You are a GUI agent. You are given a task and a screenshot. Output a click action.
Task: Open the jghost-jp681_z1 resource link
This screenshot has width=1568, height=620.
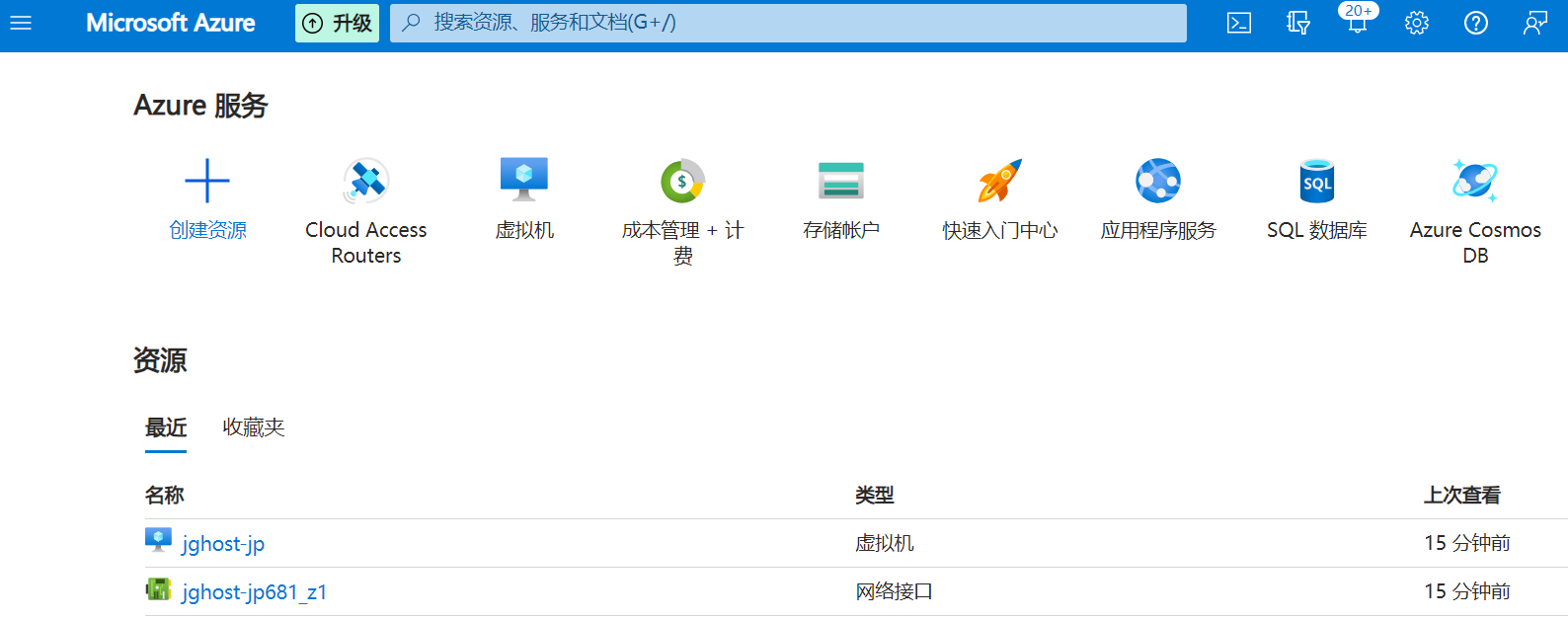[x=255, y=591]
